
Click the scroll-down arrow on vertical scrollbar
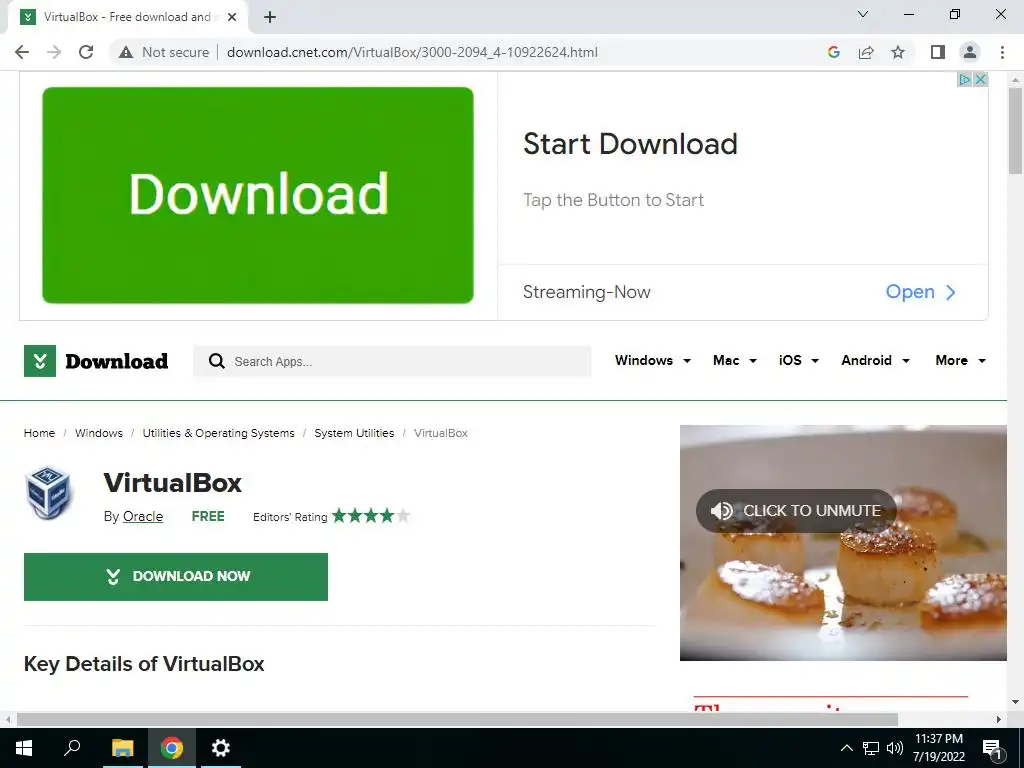click(1015, 702)
